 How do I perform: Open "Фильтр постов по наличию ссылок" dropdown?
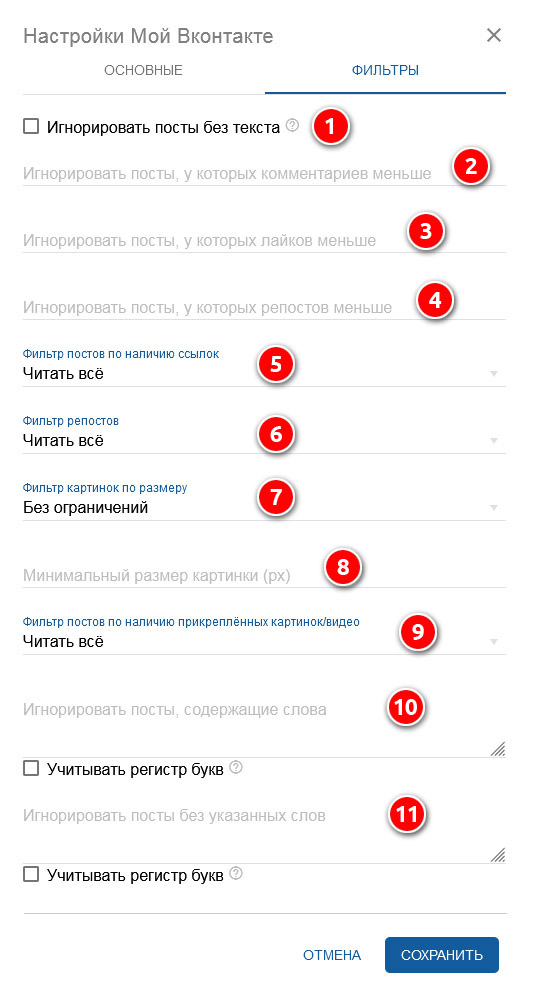click(x=264, y=374)
